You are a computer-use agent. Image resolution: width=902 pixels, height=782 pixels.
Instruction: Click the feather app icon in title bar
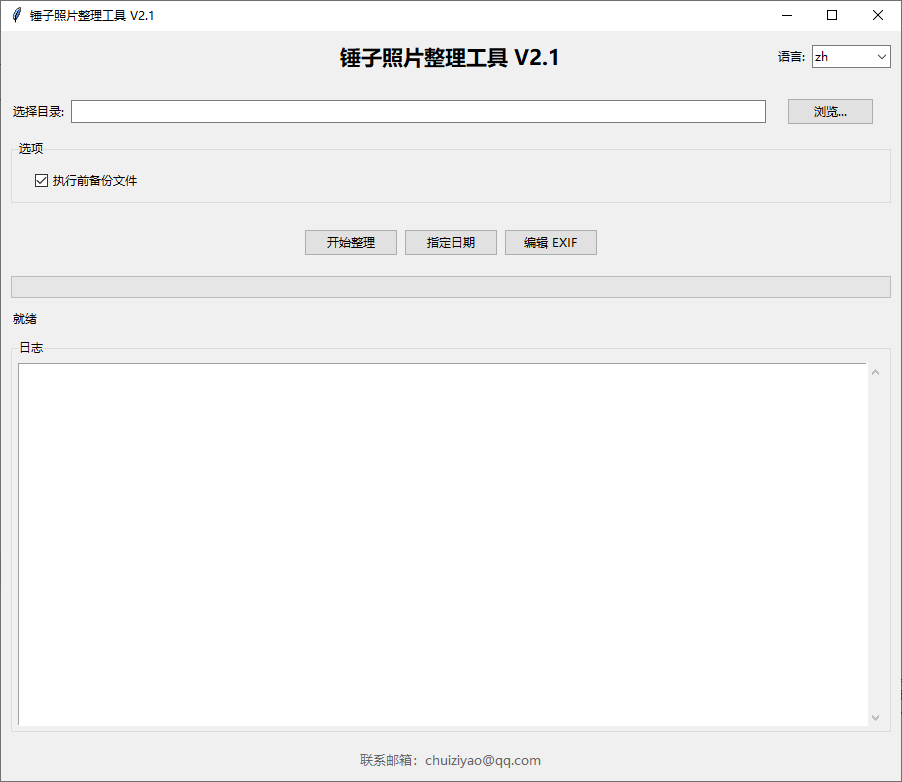[x=16, y=15]
